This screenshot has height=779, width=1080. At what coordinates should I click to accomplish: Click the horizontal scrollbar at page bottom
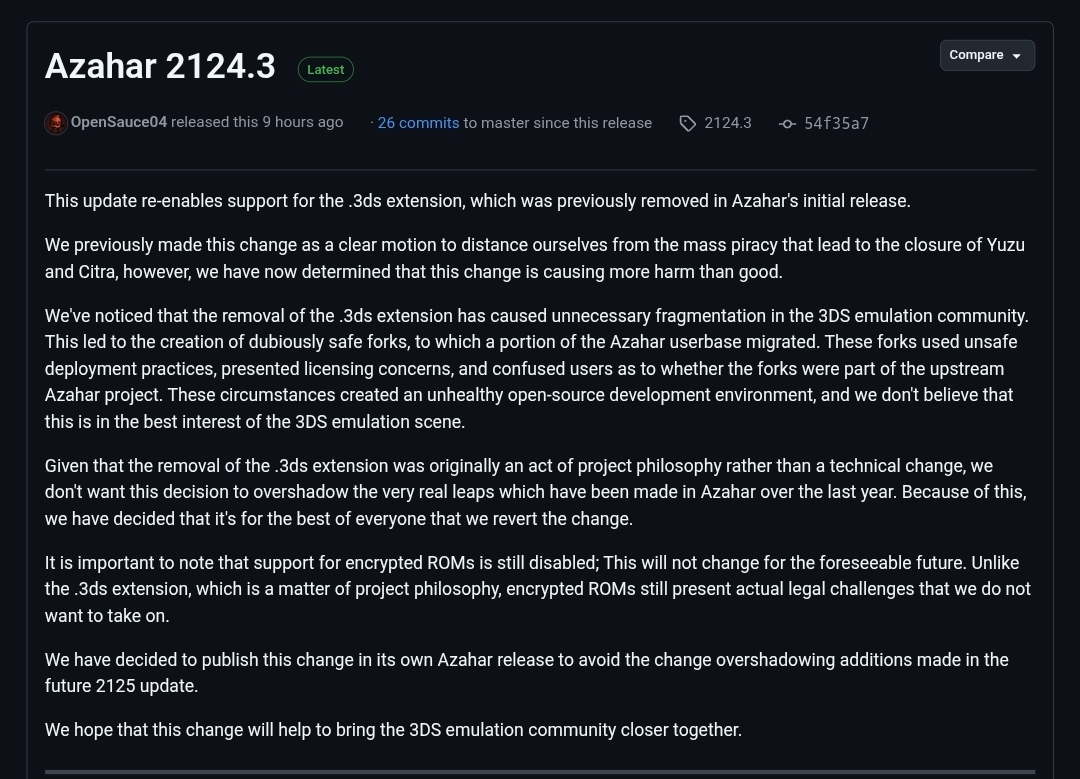[540, 770]
